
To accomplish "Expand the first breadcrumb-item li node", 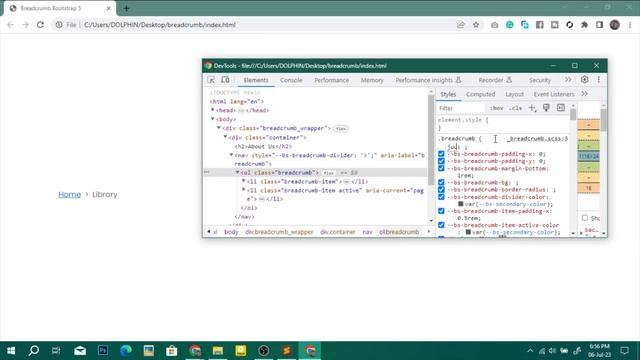I will coord(243,181).
